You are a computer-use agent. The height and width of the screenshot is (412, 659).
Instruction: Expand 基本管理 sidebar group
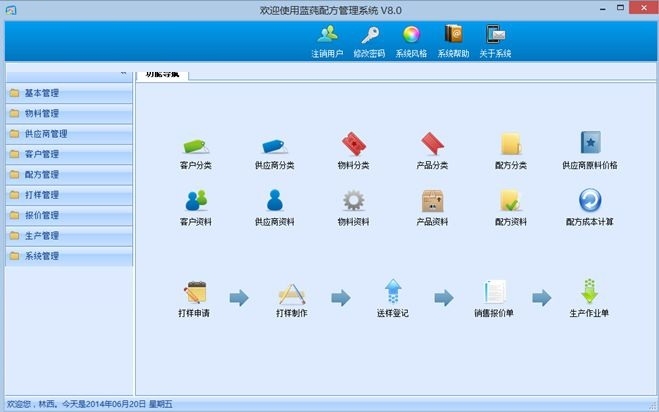[69, 93]
